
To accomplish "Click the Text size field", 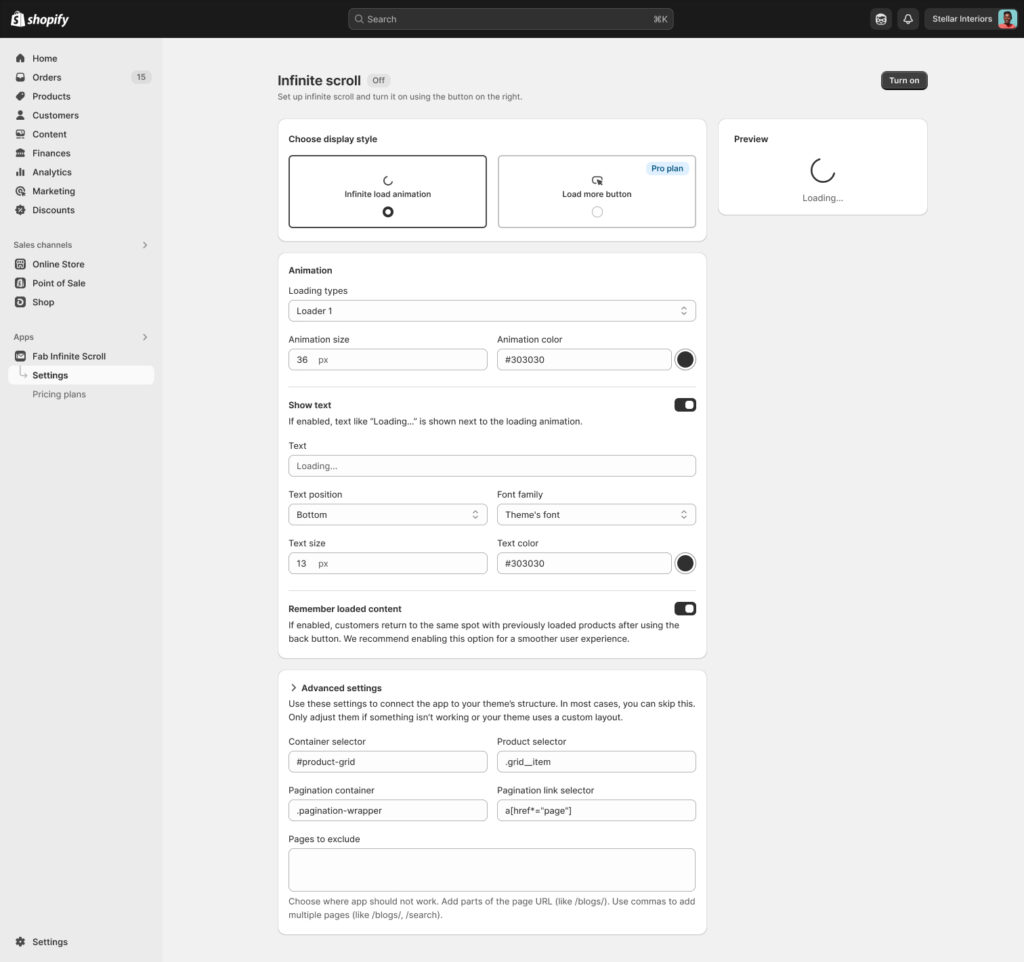I will point(388,563).
